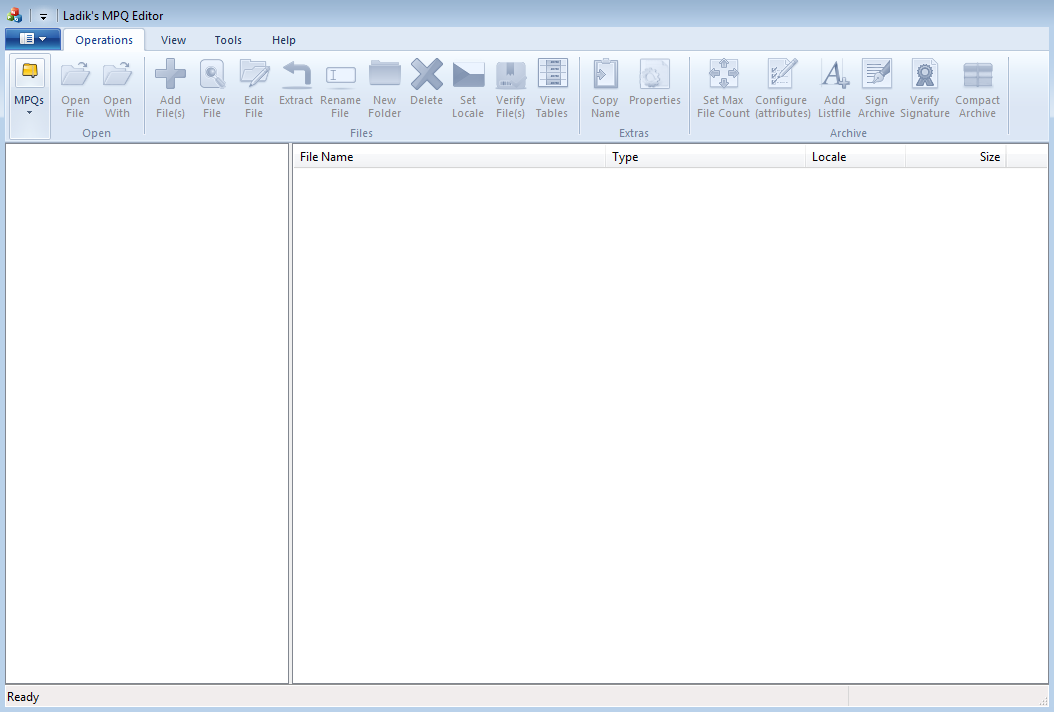This screenshot has width=1054, height=712.
Task: Click the Delete X icon
Action: point(426,74)
